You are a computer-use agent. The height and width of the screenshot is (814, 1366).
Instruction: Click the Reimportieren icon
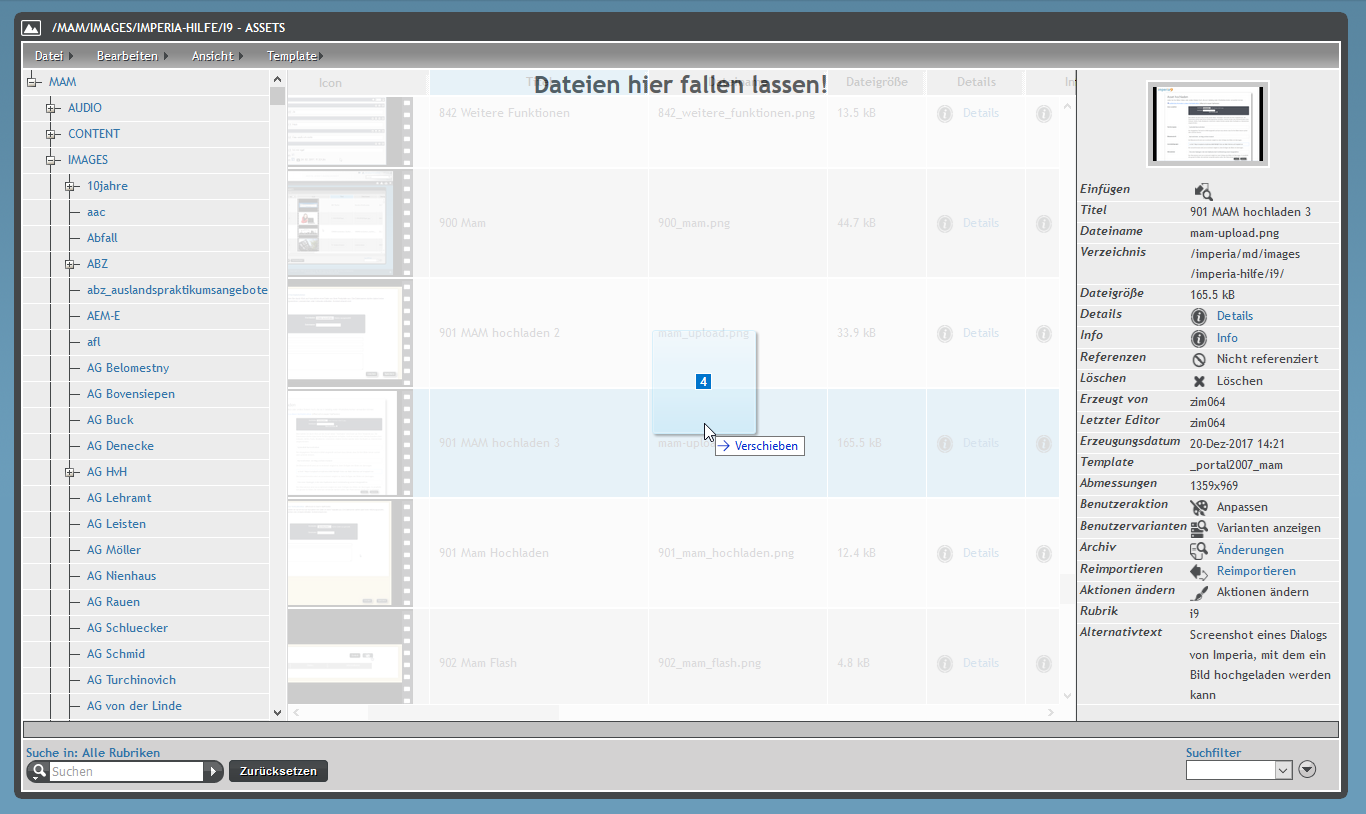[x=1198, y=571]
